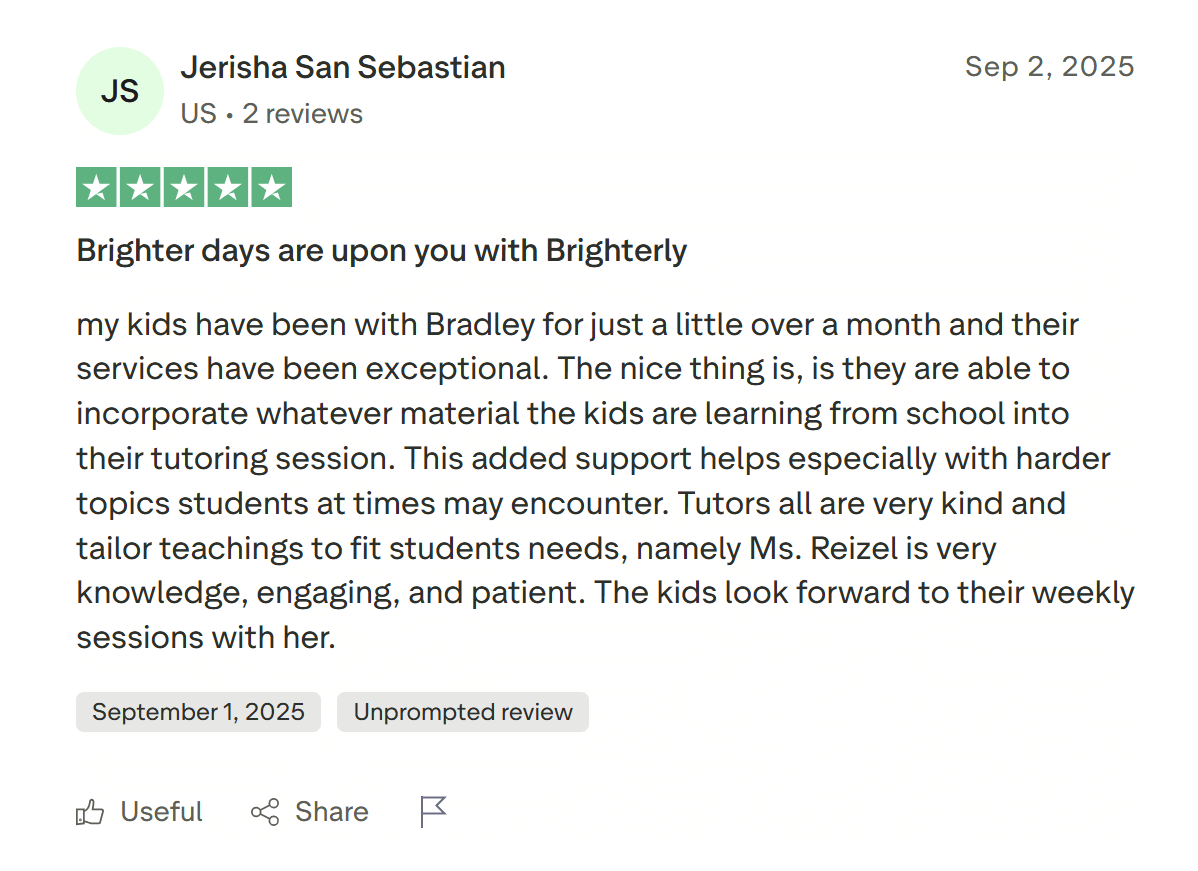Viewport: 1198px width, 871px height.
Task: Click the second star in the five-star row
Action: click(x=140, y=187)
